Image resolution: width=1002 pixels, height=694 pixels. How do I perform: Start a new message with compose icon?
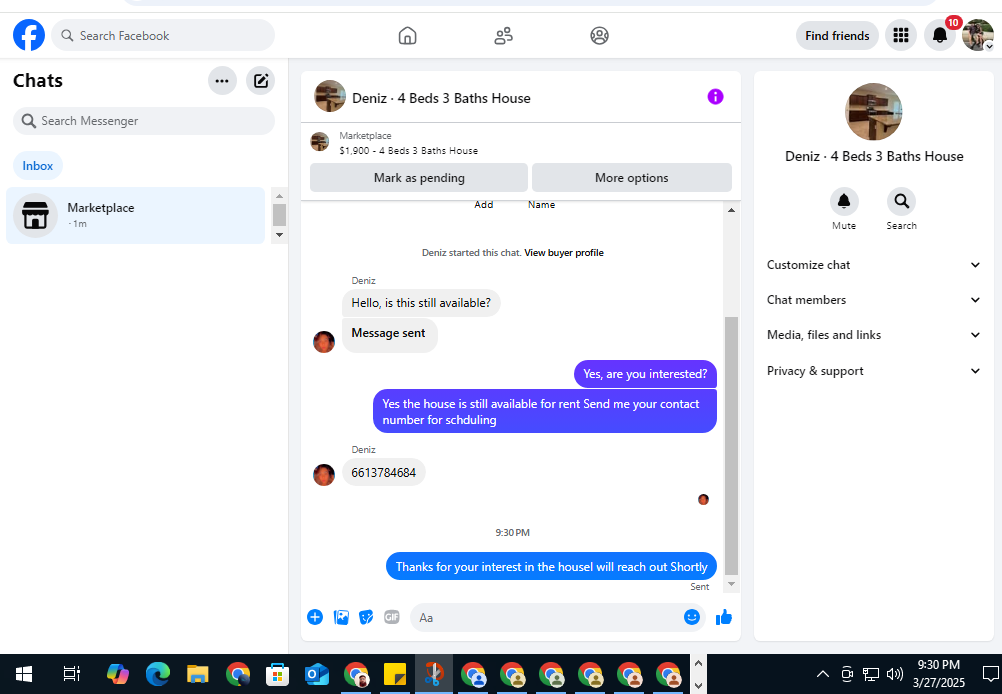point(261,81)
